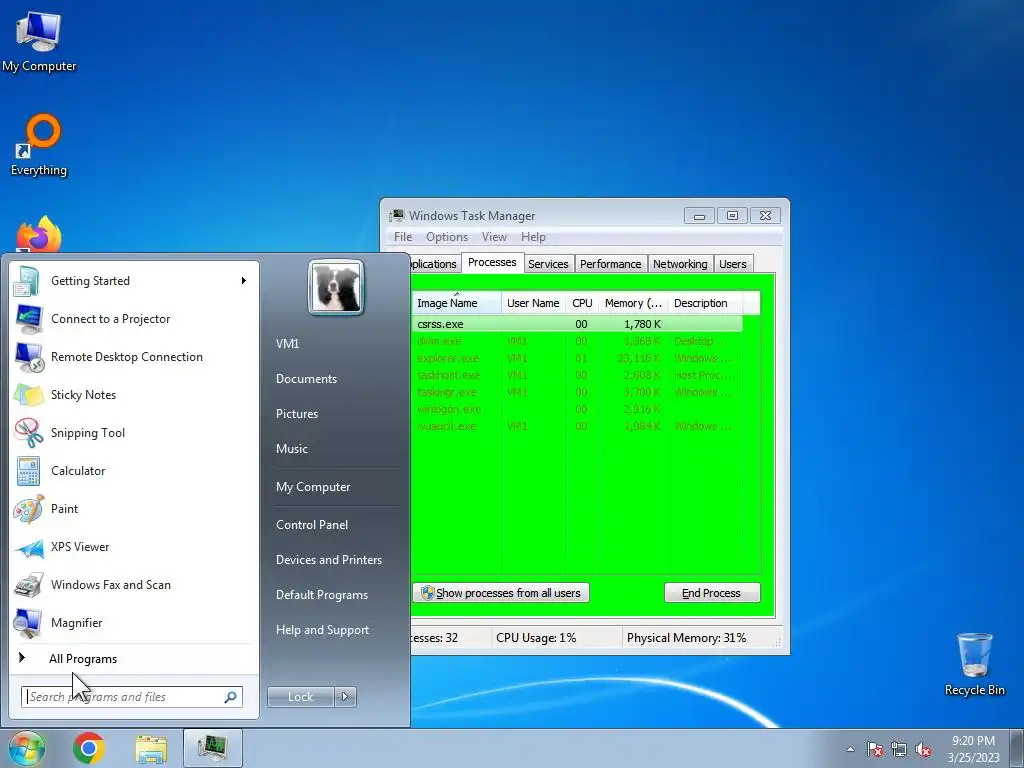Sort by User Name column header
Viewport: 1024px width, 768px height.
coord(533,303)
